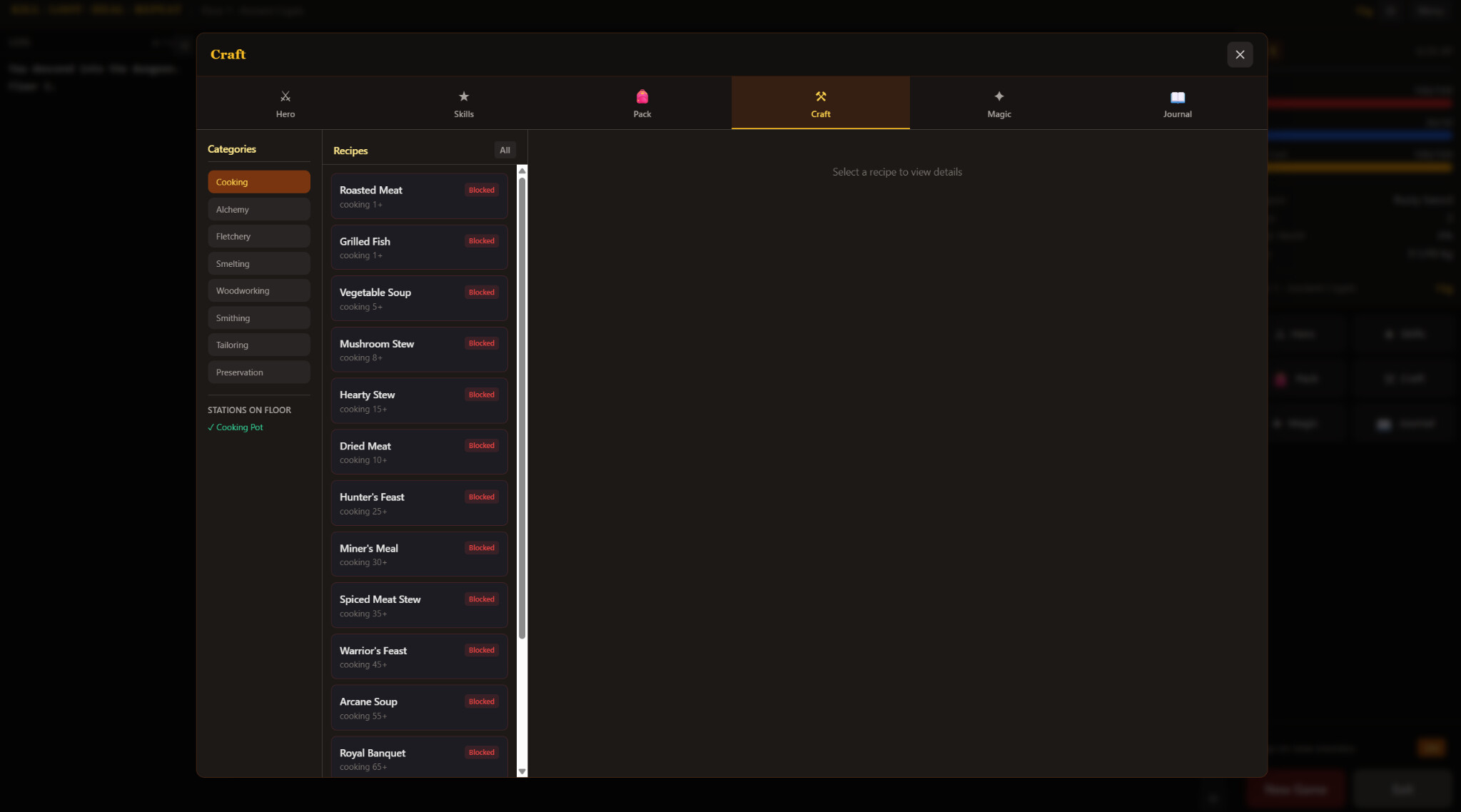
Task: Choose the Hearty Stew recipe
Action: pos(419,401)
